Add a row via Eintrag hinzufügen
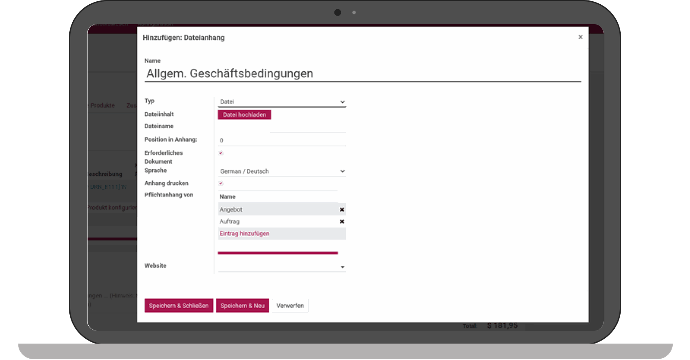This screenshot has height=360, width=690. [244, 234]
